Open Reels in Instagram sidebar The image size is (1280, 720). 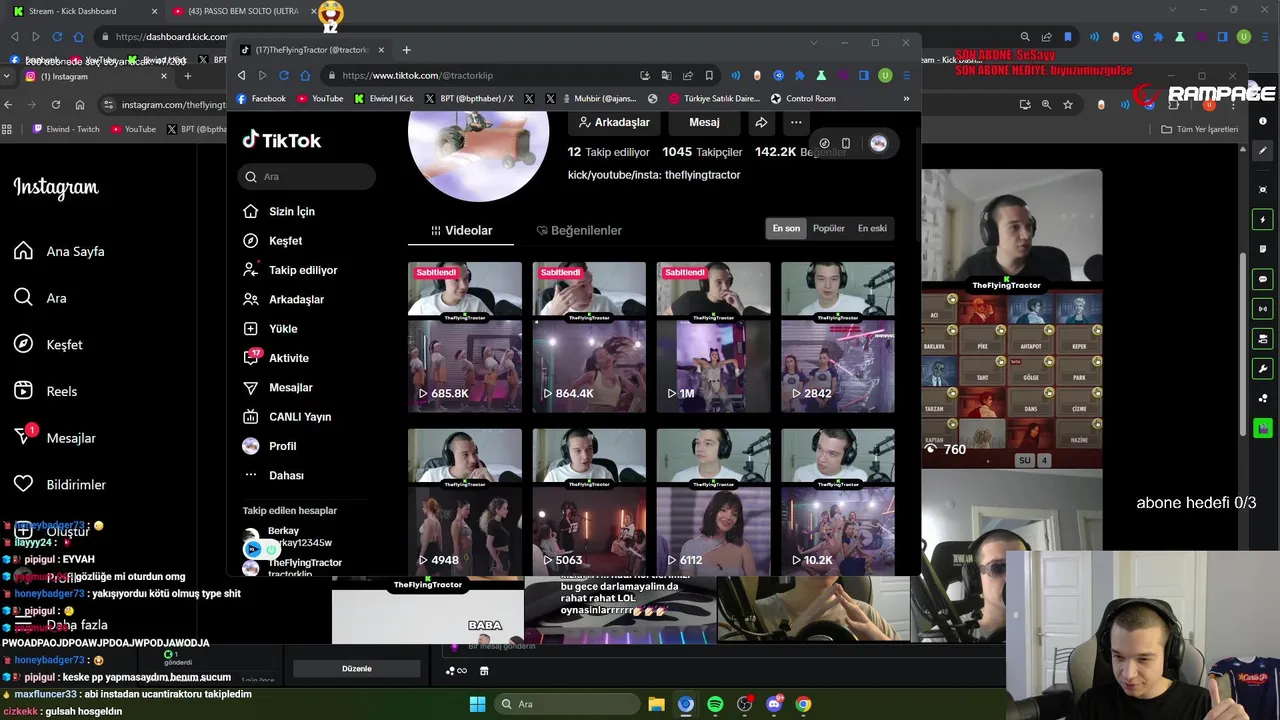[x=45, y=391]
